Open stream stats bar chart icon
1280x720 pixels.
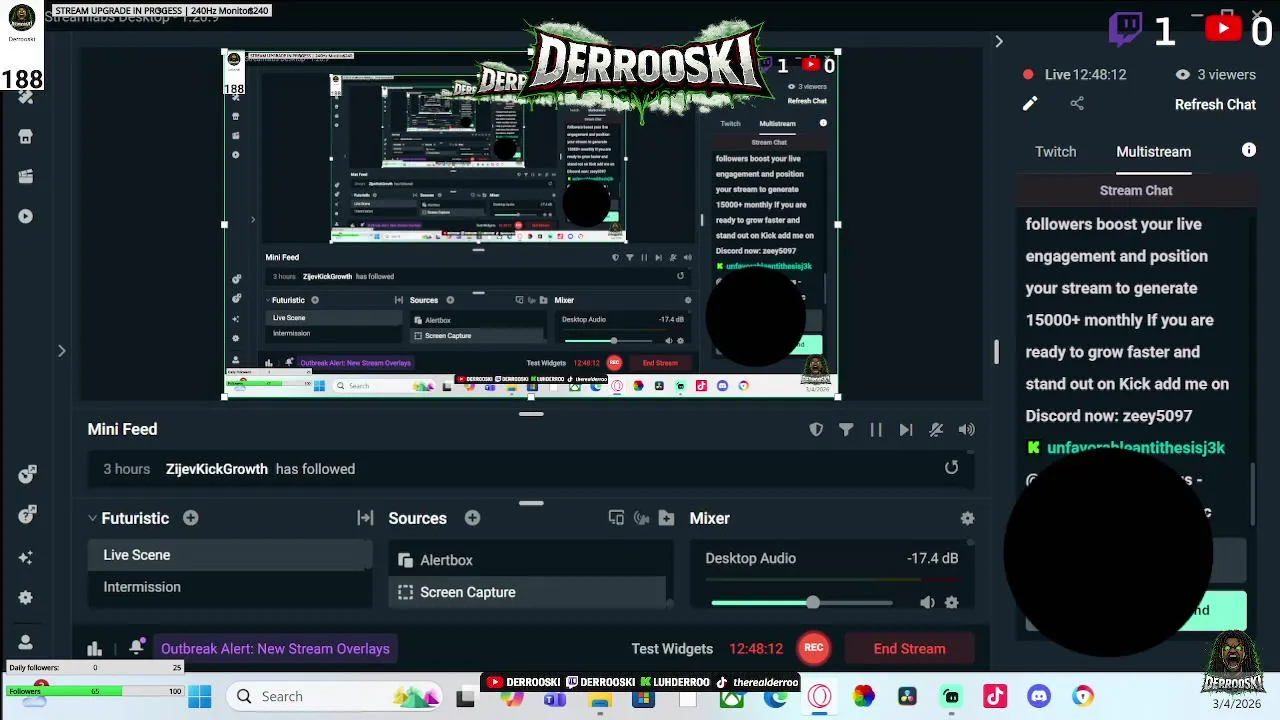[x=95, y=649]
